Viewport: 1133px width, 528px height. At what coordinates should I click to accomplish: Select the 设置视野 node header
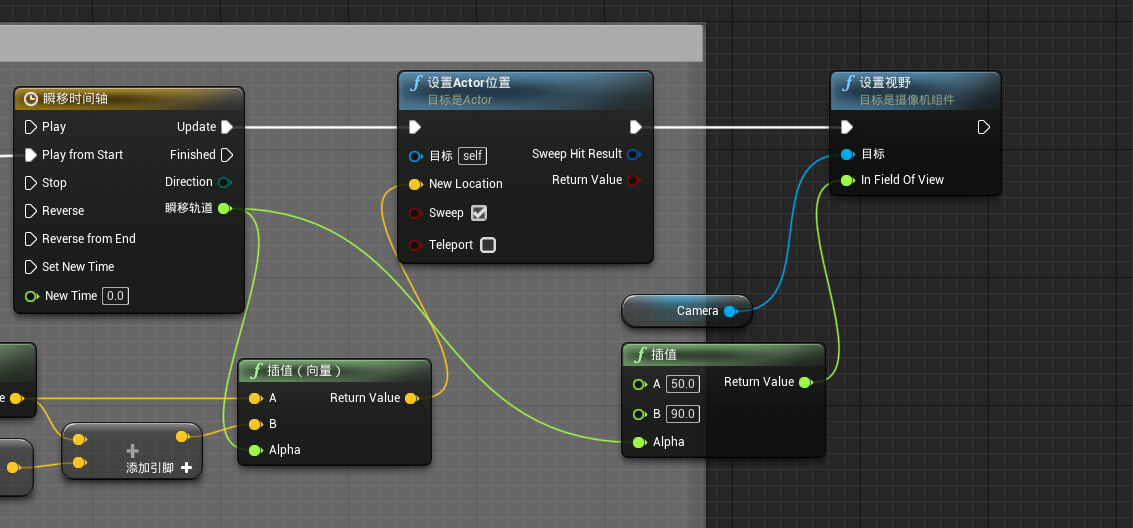point(916,91)
